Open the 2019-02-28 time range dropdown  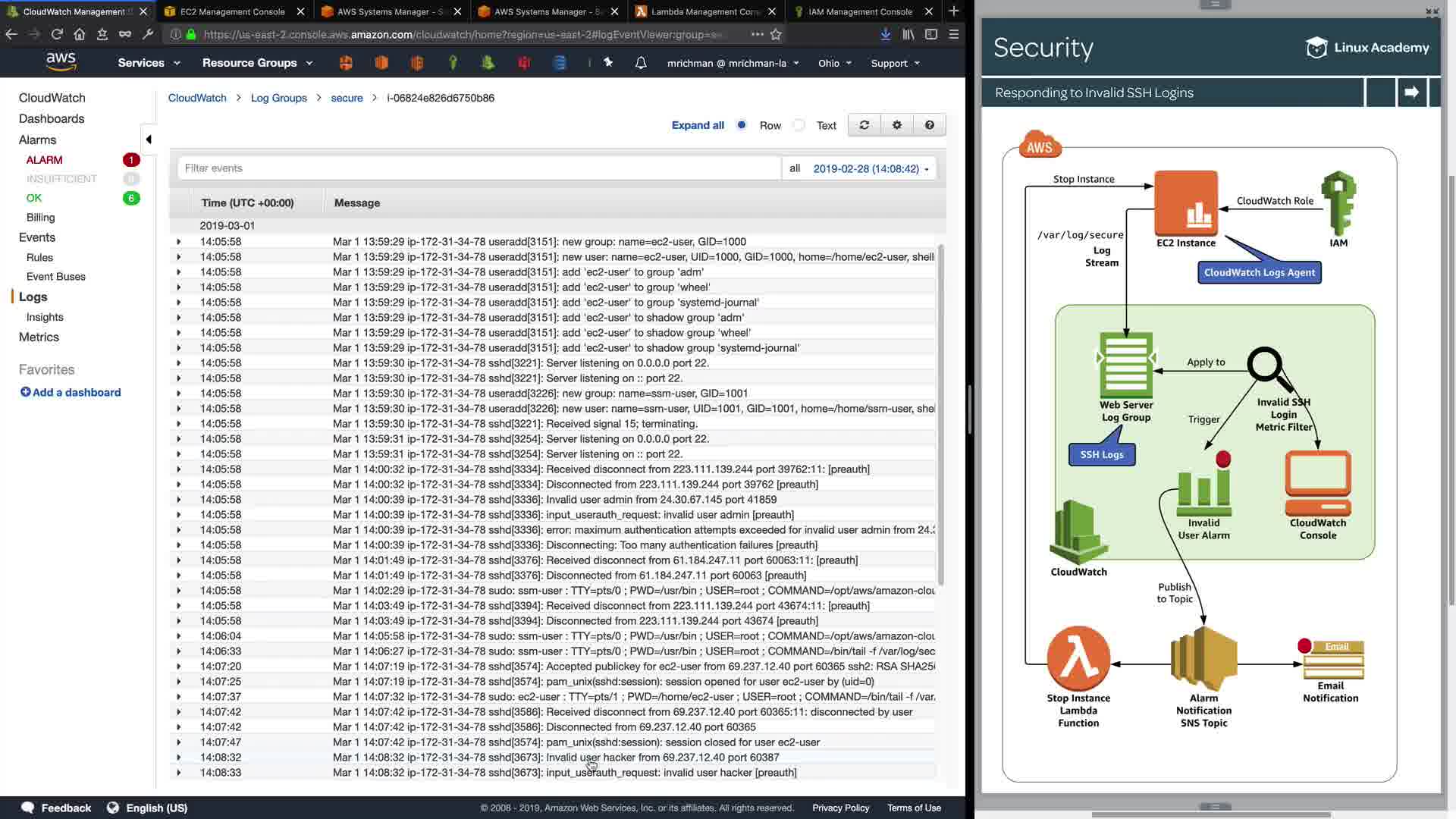click(x=870, y=168)
